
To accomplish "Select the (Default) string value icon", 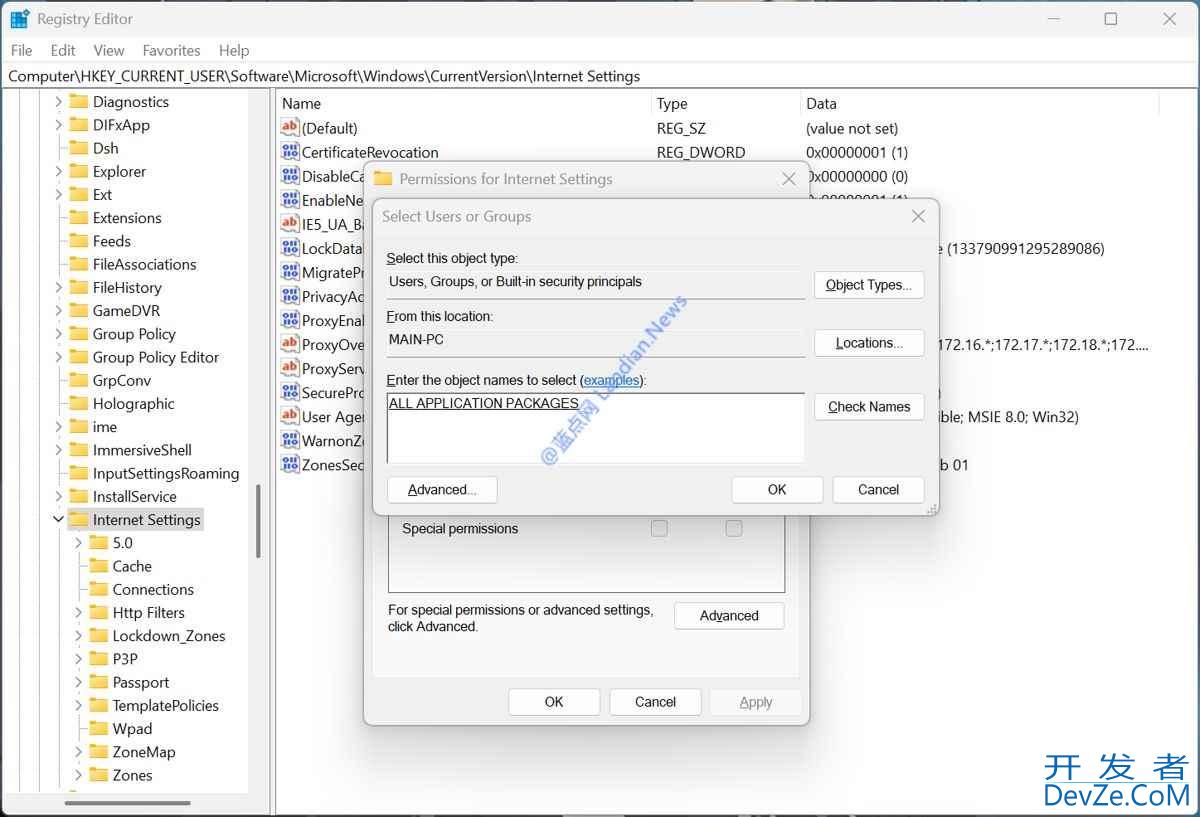I will click(x=290, y=128).
